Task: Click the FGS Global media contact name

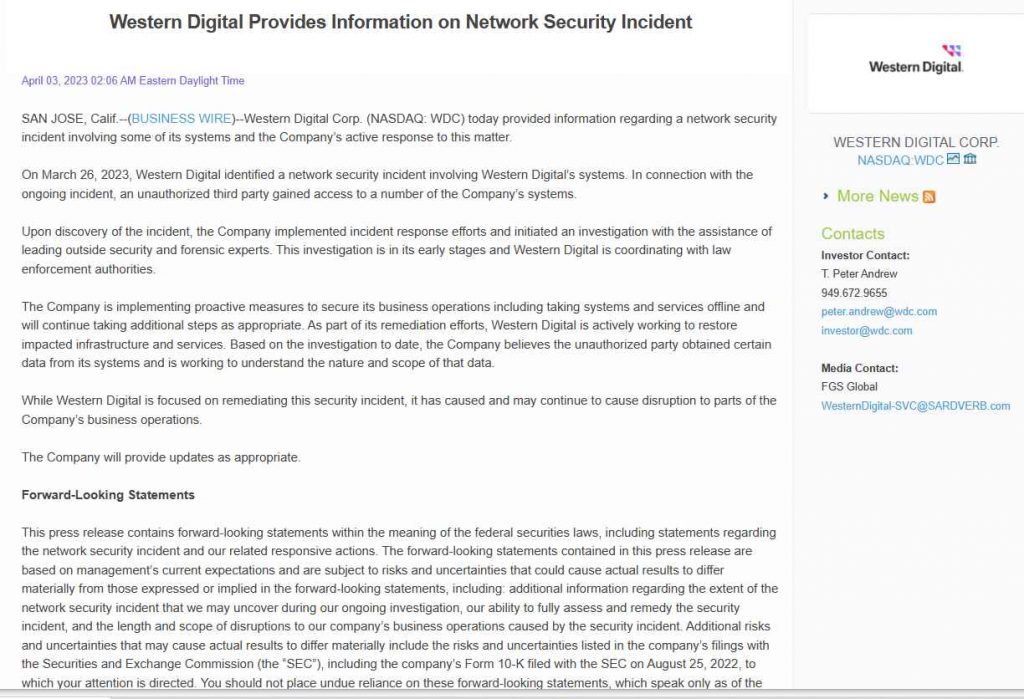Action: [849, 387]
